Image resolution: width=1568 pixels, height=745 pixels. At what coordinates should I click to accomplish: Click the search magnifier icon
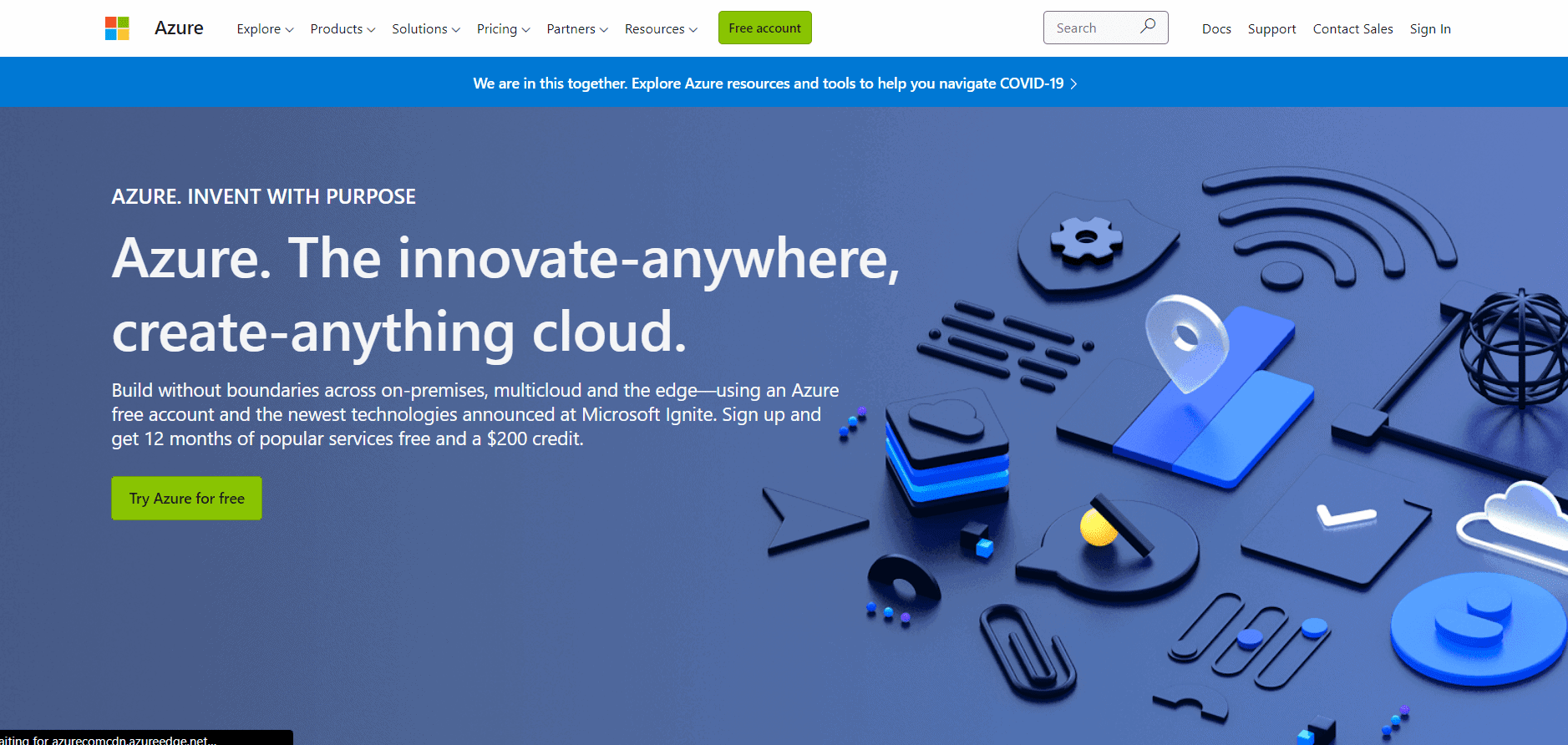(x=1148, y=27)
